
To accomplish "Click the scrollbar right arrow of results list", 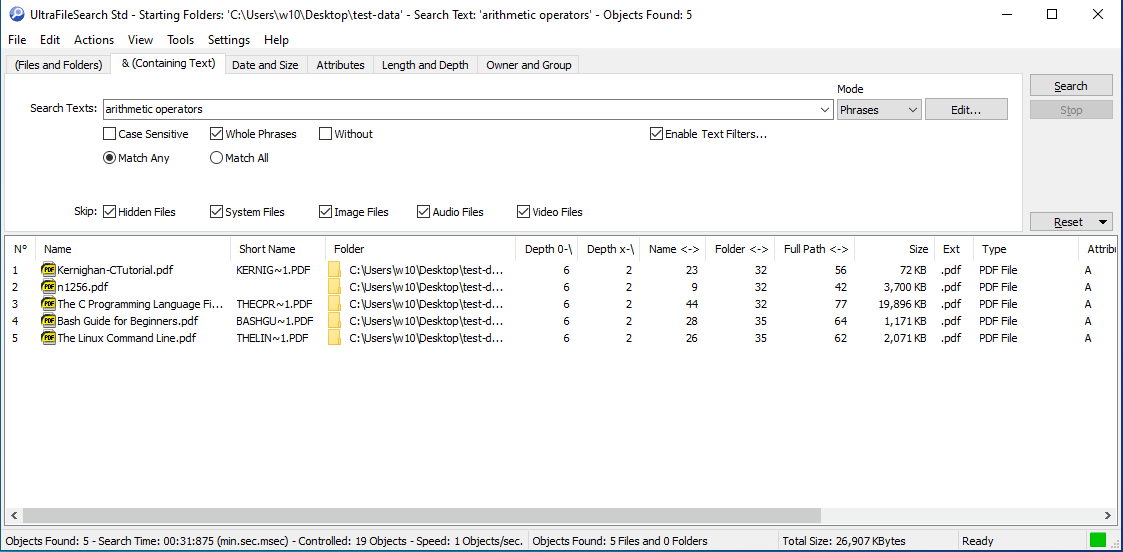I will 1109,515.
